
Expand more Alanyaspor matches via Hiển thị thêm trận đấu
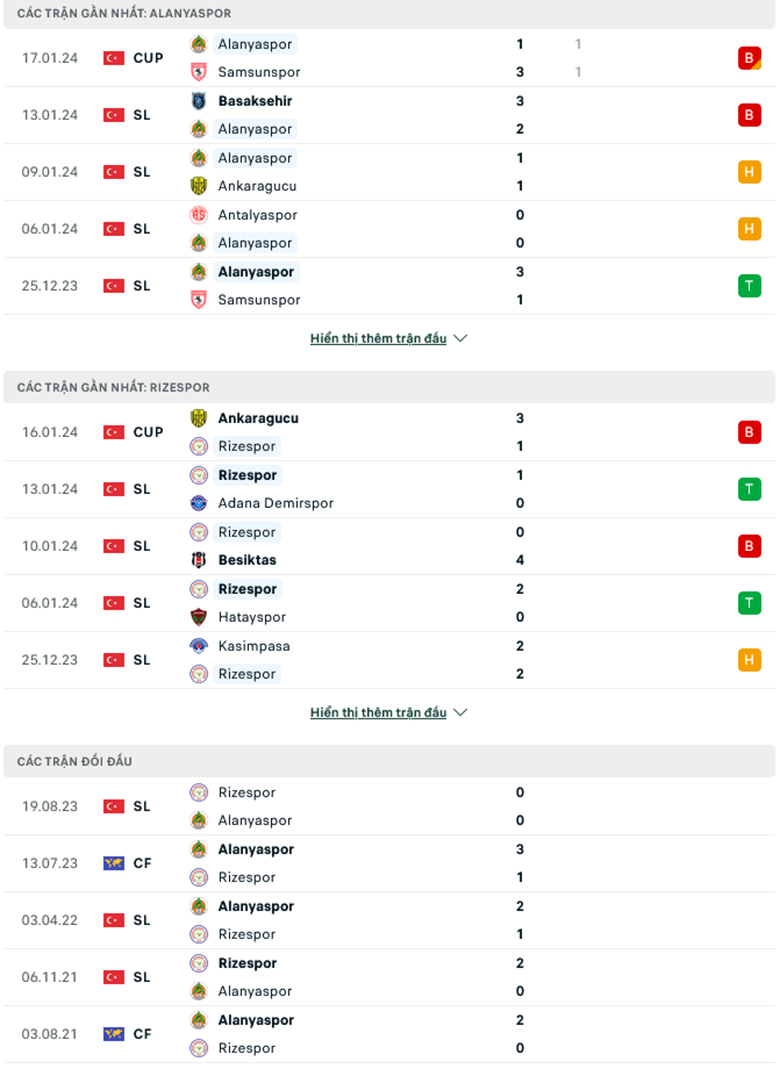pyautogui.click(x=378, y=338)
